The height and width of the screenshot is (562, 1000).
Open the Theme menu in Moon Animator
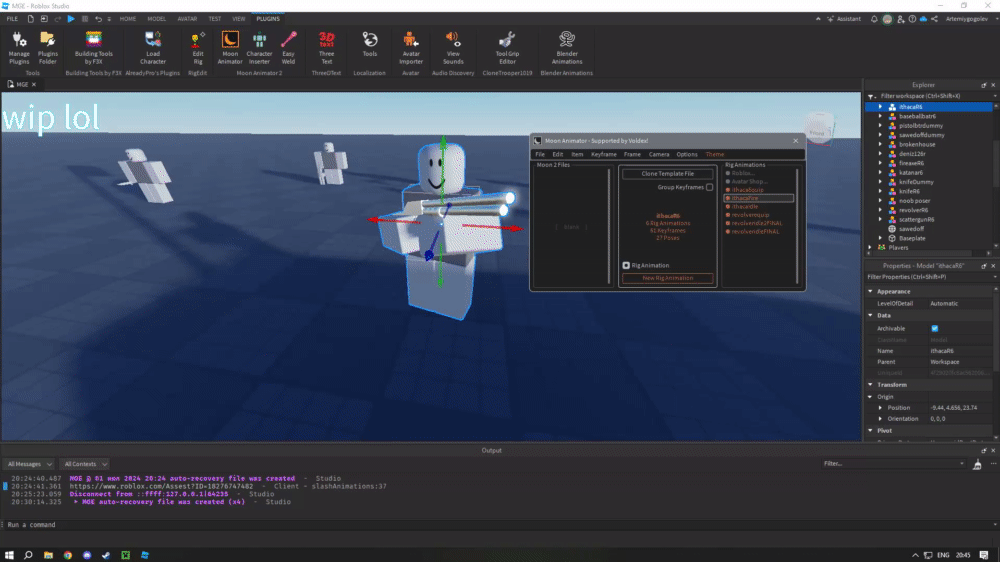[714, 154]
